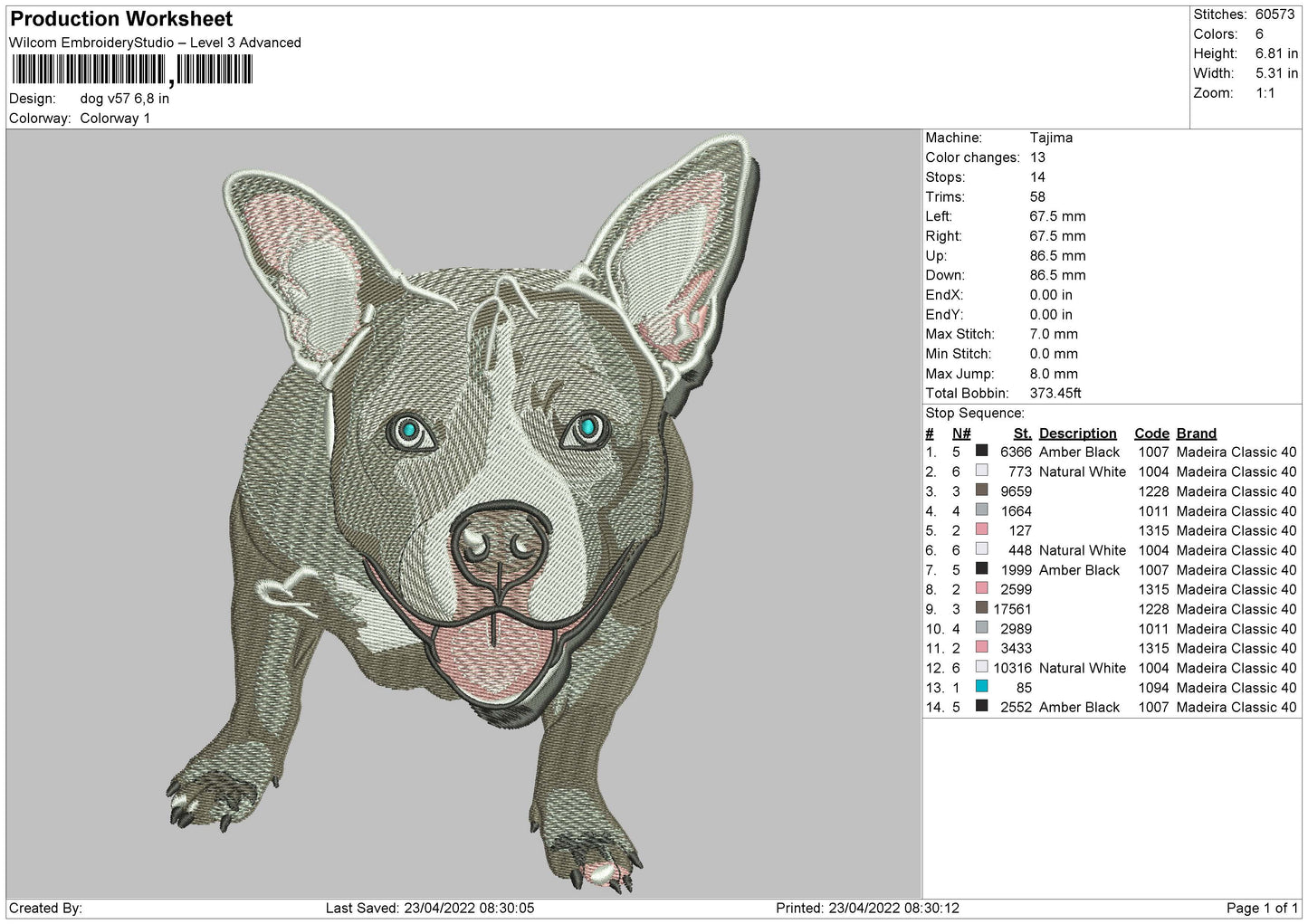
Task: Click the Total Bobbin value '373.45ft'
Action: 1055,394
